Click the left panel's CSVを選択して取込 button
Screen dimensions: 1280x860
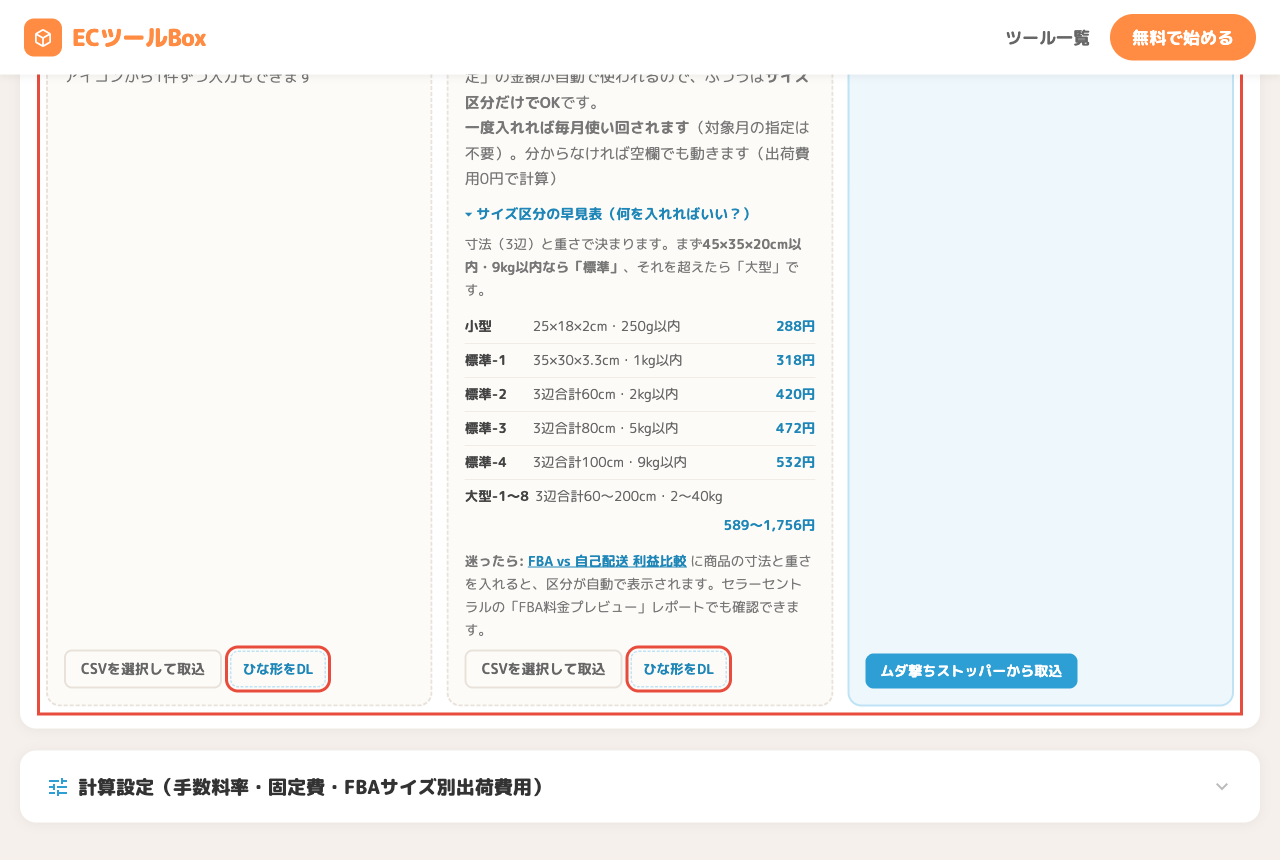(x=143, y=669)
